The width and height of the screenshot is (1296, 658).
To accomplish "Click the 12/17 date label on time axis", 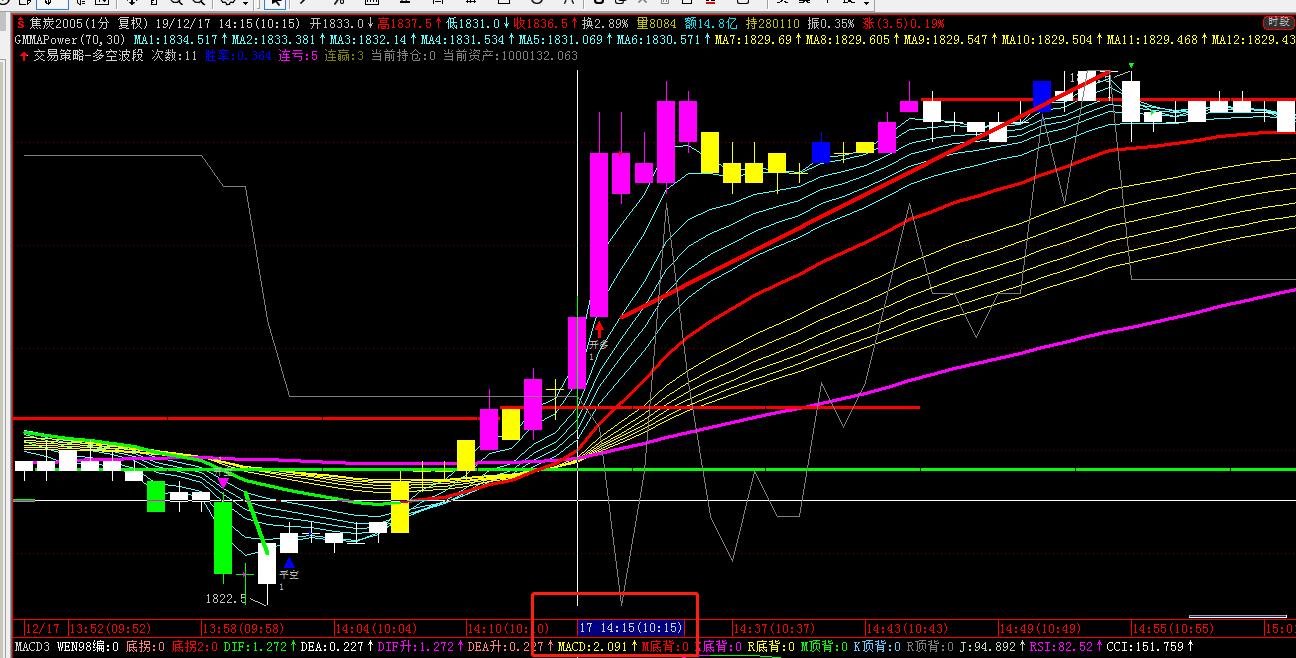I will [43, 629].
